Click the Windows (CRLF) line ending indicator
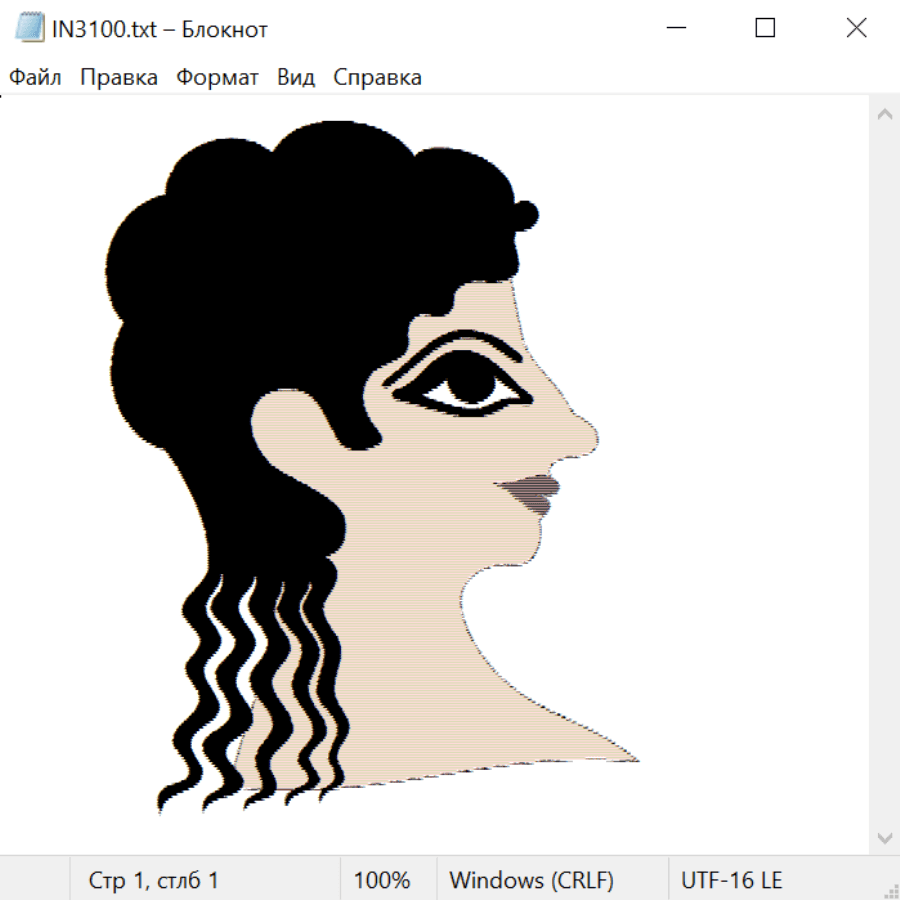The height and width of the screenshot is (900, 900). [x=531, y=880]
